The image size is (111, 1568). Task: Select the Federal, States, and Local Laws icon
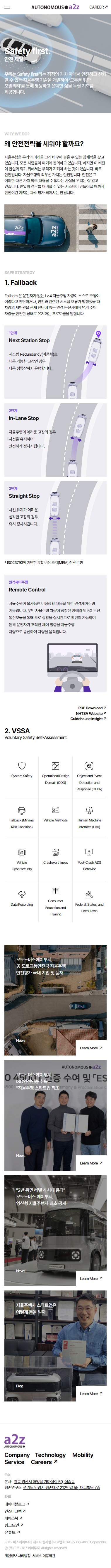(x=89, y=894)
